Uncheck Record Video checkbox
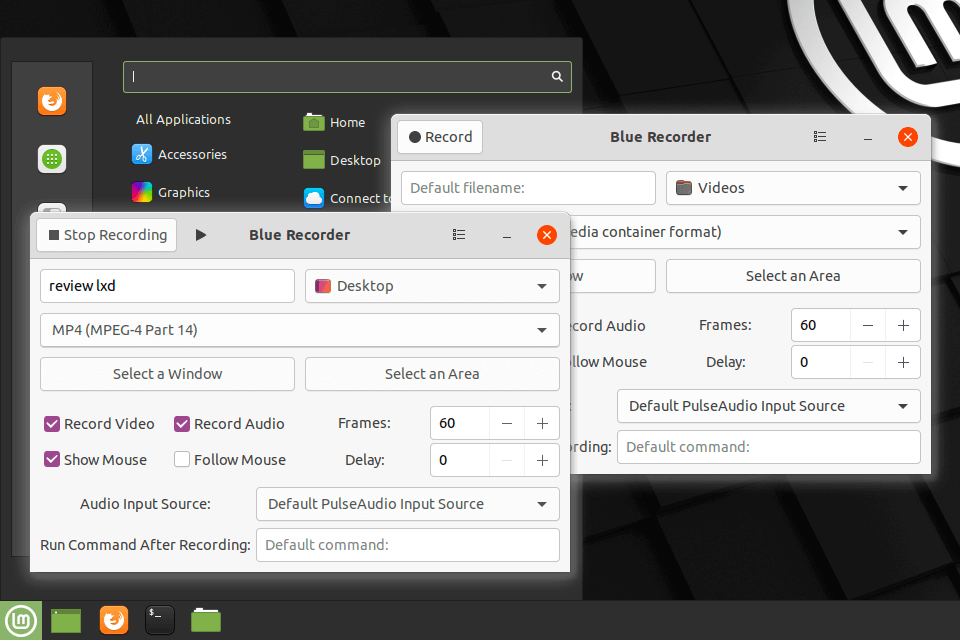This screenshot has width=960, height=640. pos(52,424)
